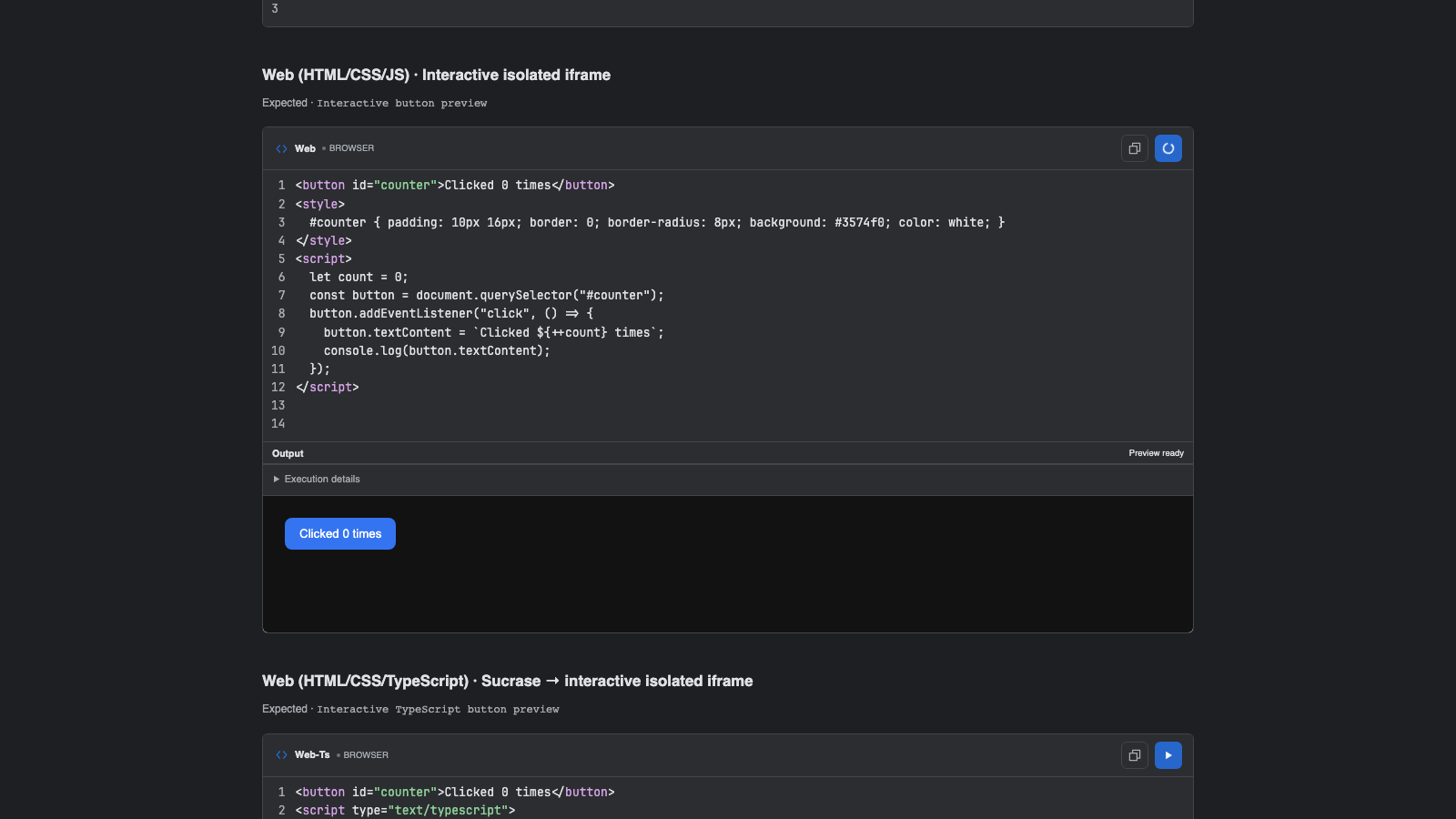Click the running spinner button in Web block
The height and width of the screenshot is (819, 1456).
1168,148
